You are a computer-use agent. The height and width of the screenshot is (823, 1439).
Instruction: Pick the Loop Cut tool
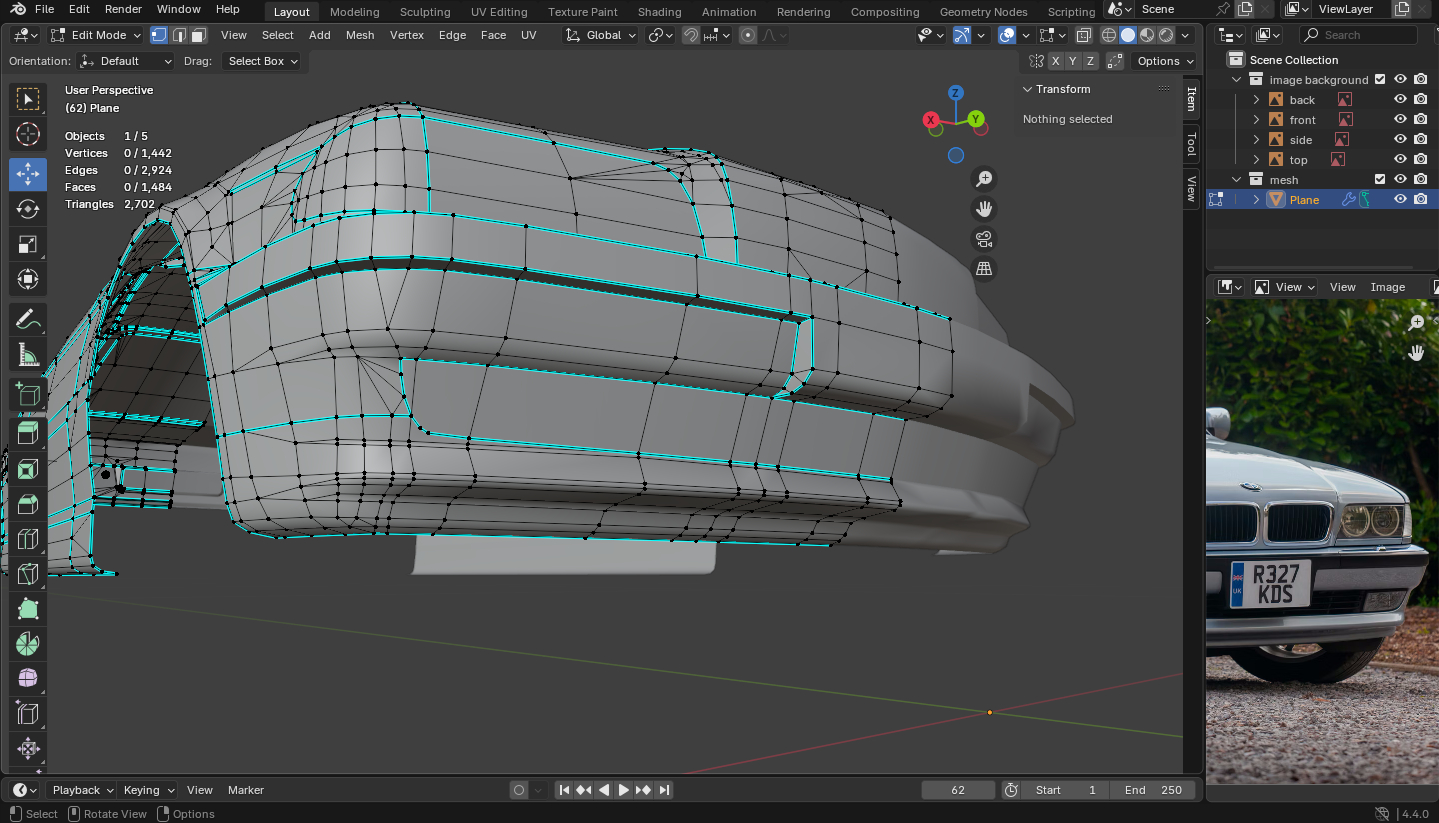28,539
